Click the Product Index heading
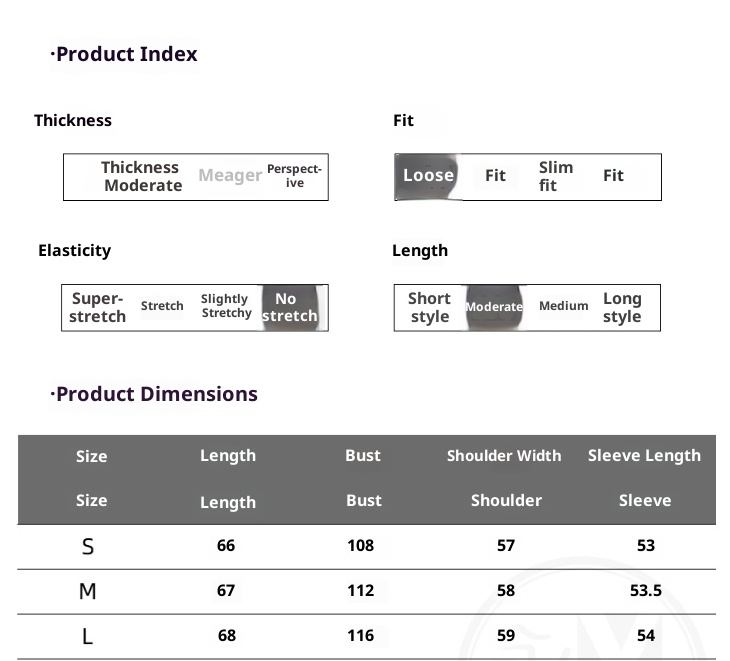This screenshot has width=730, height=661. 126,54
